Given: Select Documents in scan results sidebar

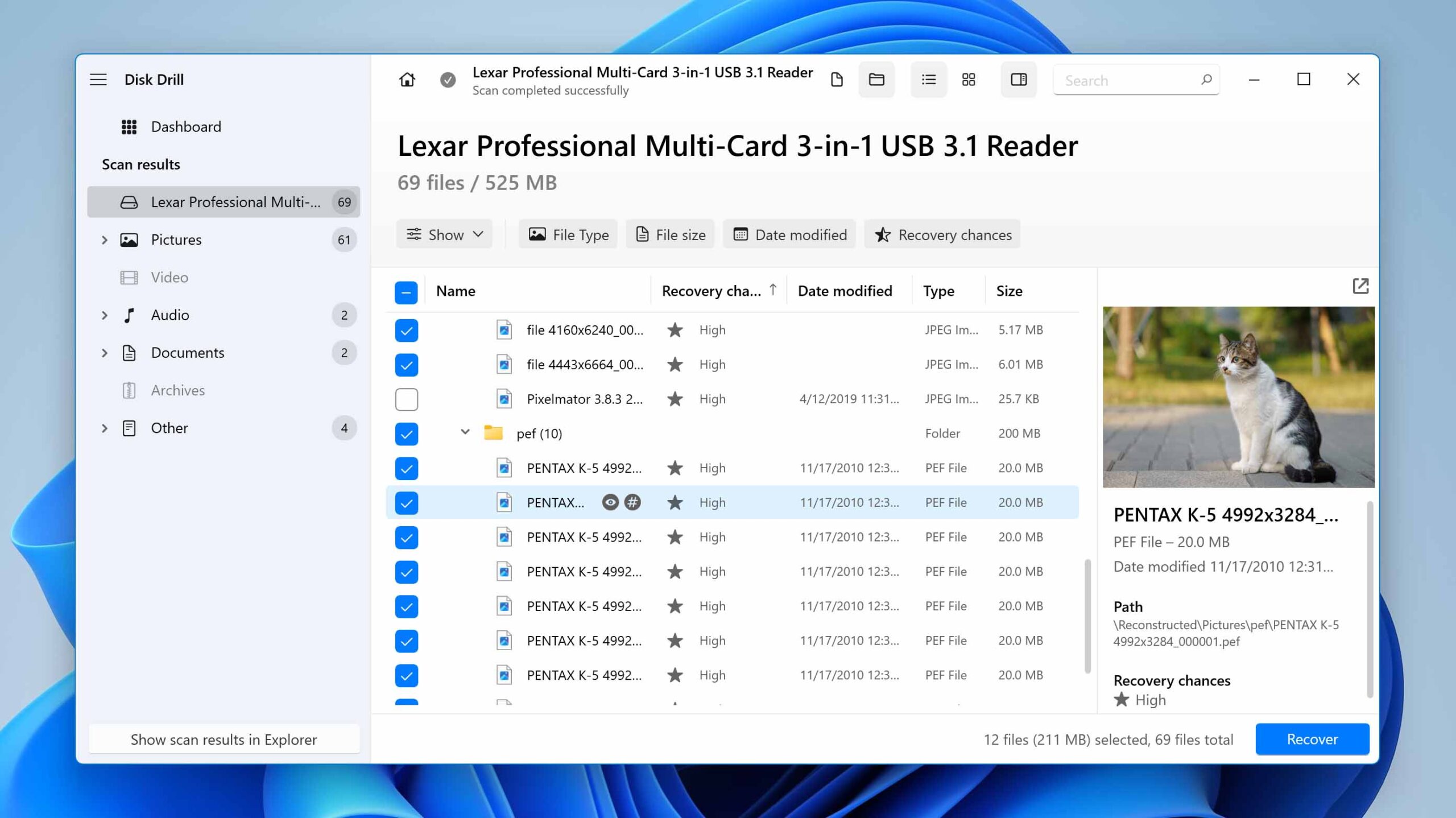Looking at the screenshot, I should coord(188,352).
